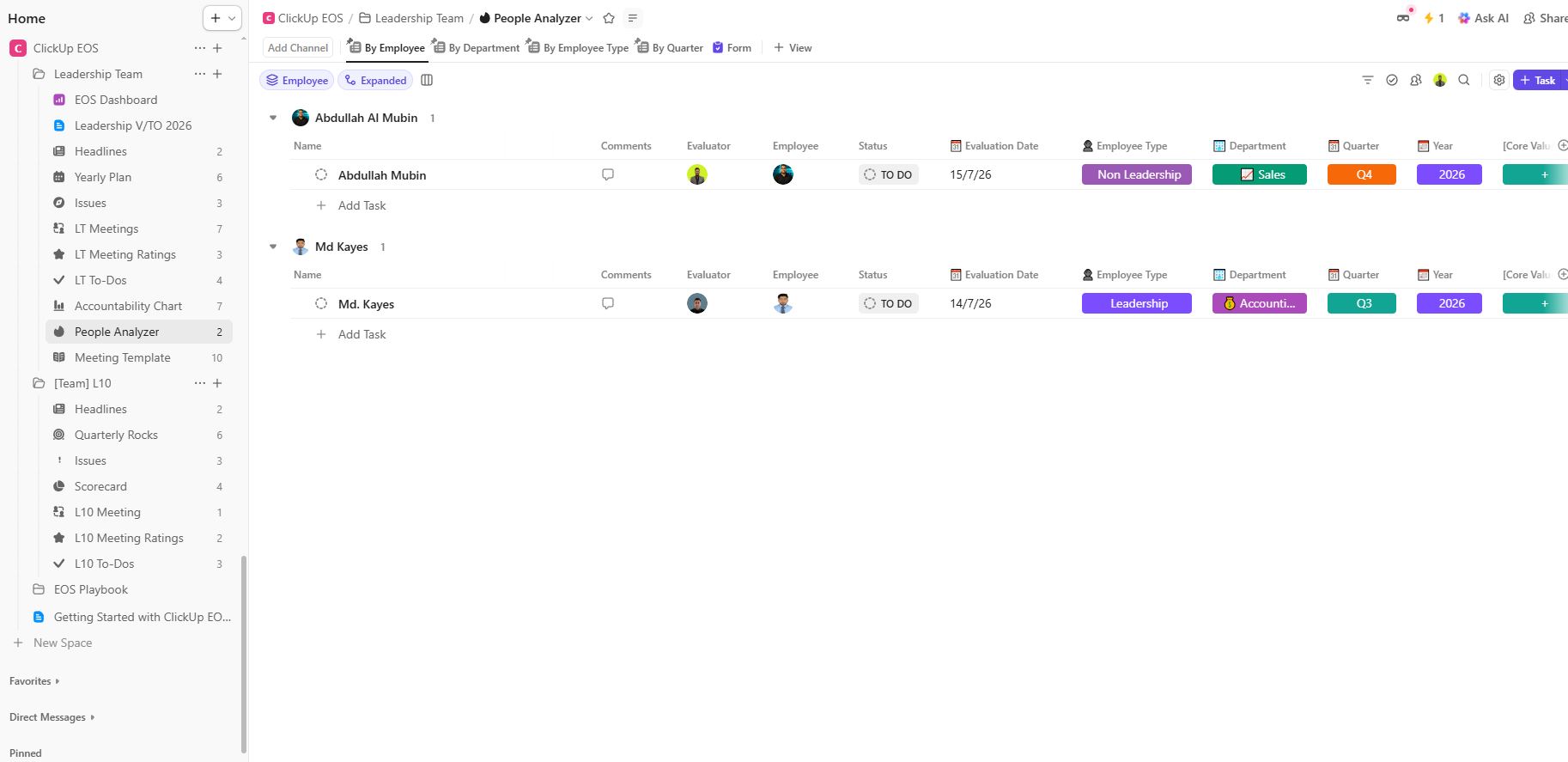Click the columns layout icon beside Expanded
Viewport: 1568px width, 762px height.
(x=427, y=80)
